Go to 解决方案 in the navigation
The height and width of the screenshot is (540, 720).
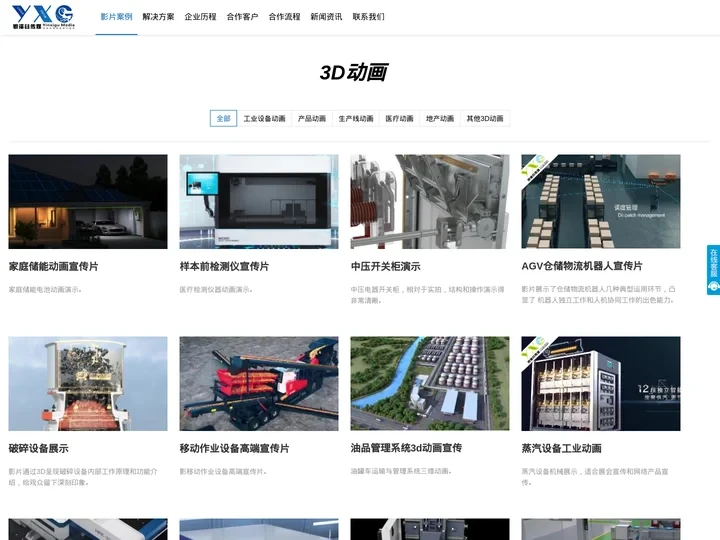158,17
